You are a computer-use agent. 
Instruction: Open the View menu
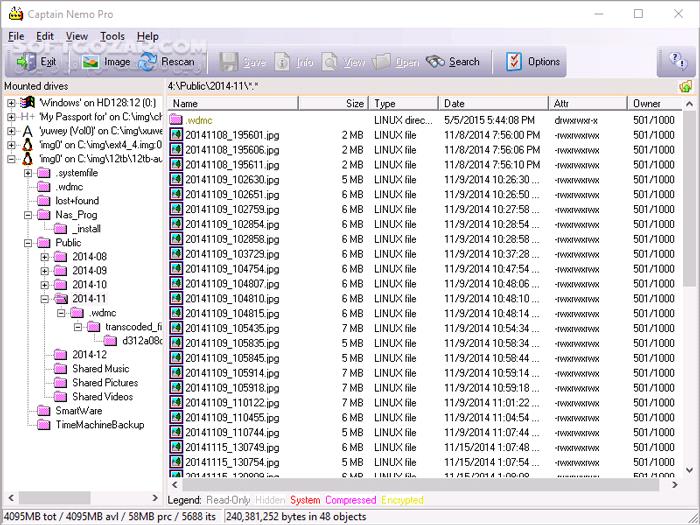pos(77,37)
